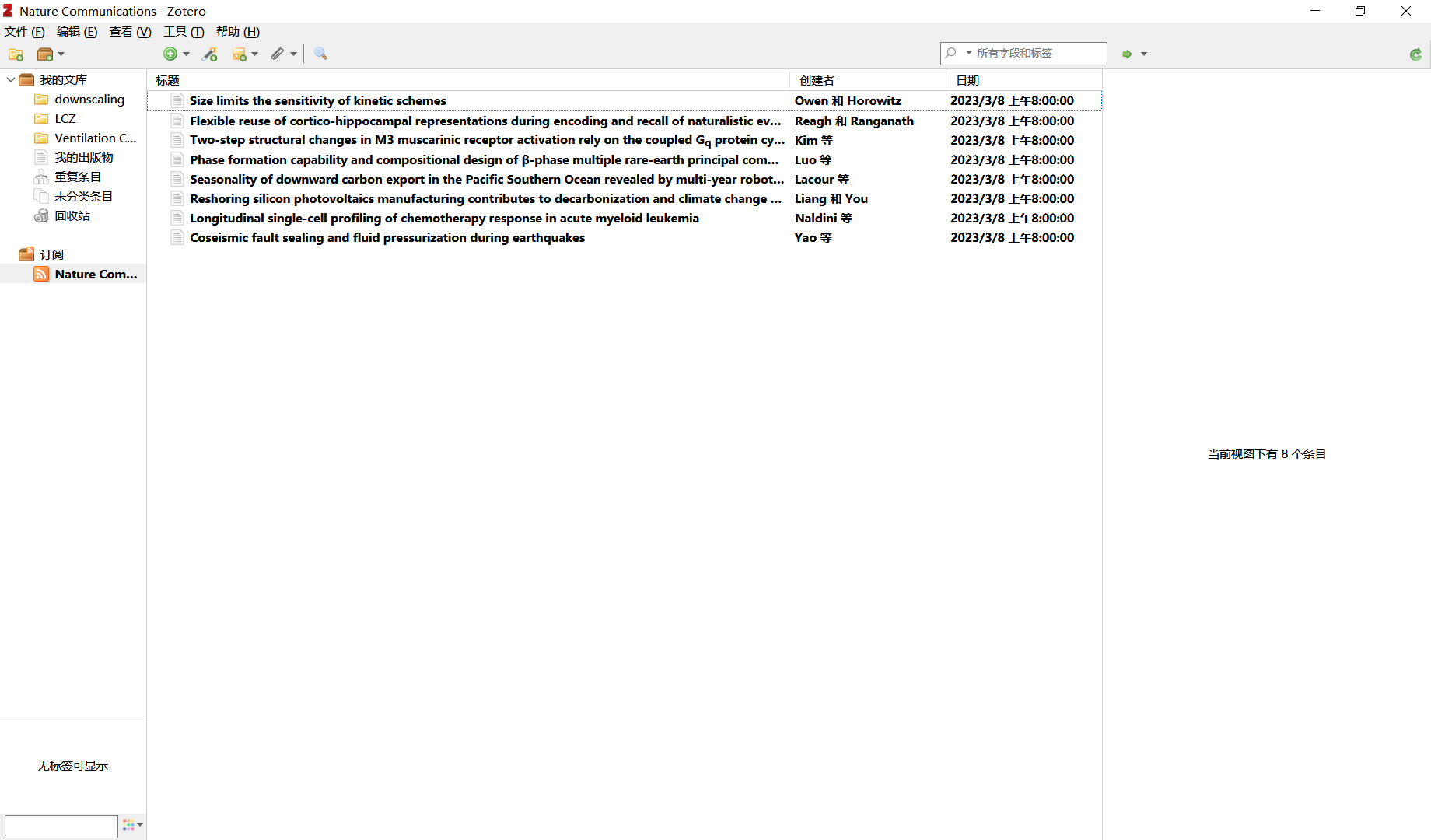Open the New Library icon

point(45,54)
